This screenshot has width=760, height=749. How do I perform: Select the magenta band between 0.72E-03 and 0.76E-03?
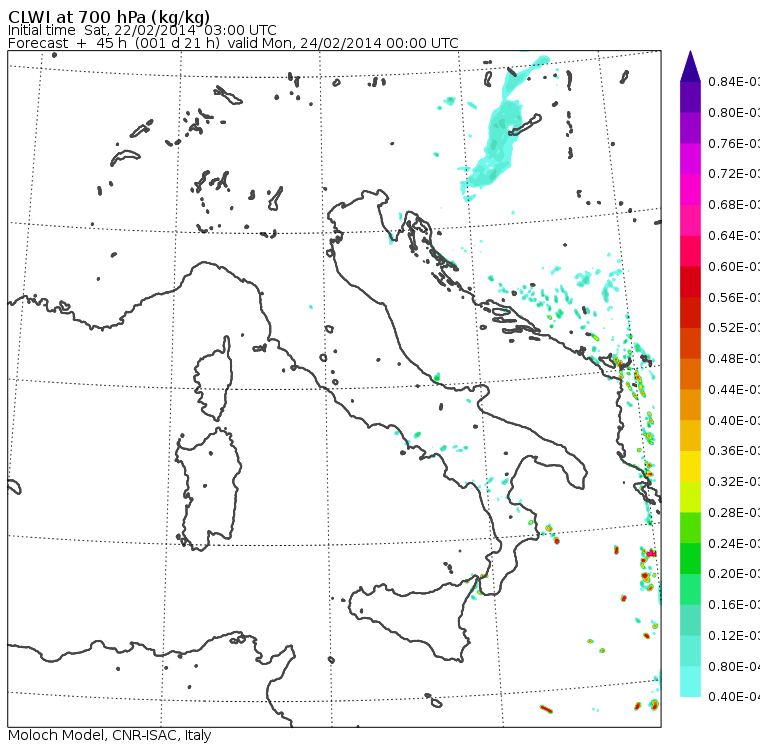click(690, 159)
